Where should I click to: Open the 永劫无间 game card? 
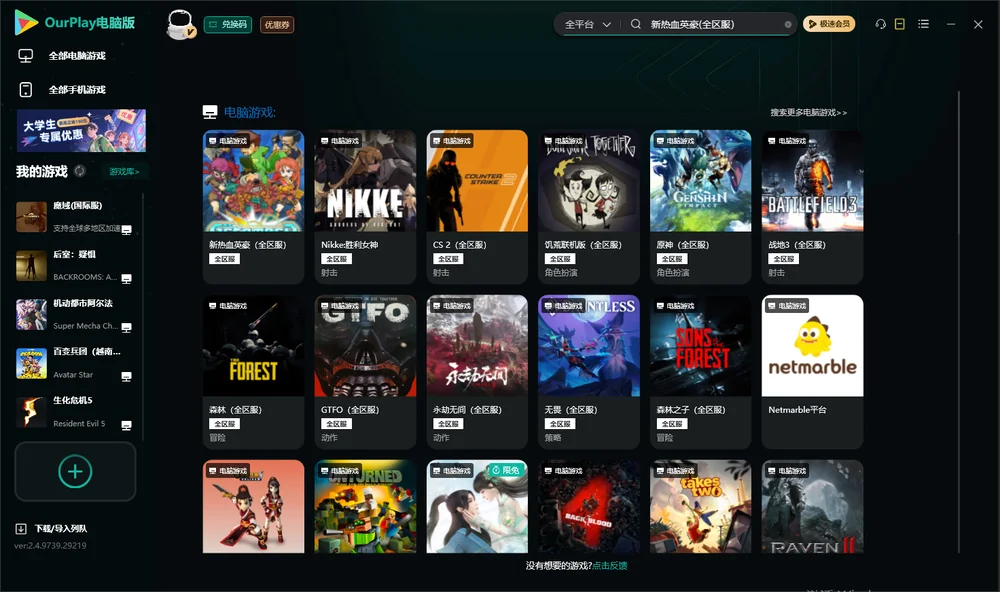[x=477, y=372]
